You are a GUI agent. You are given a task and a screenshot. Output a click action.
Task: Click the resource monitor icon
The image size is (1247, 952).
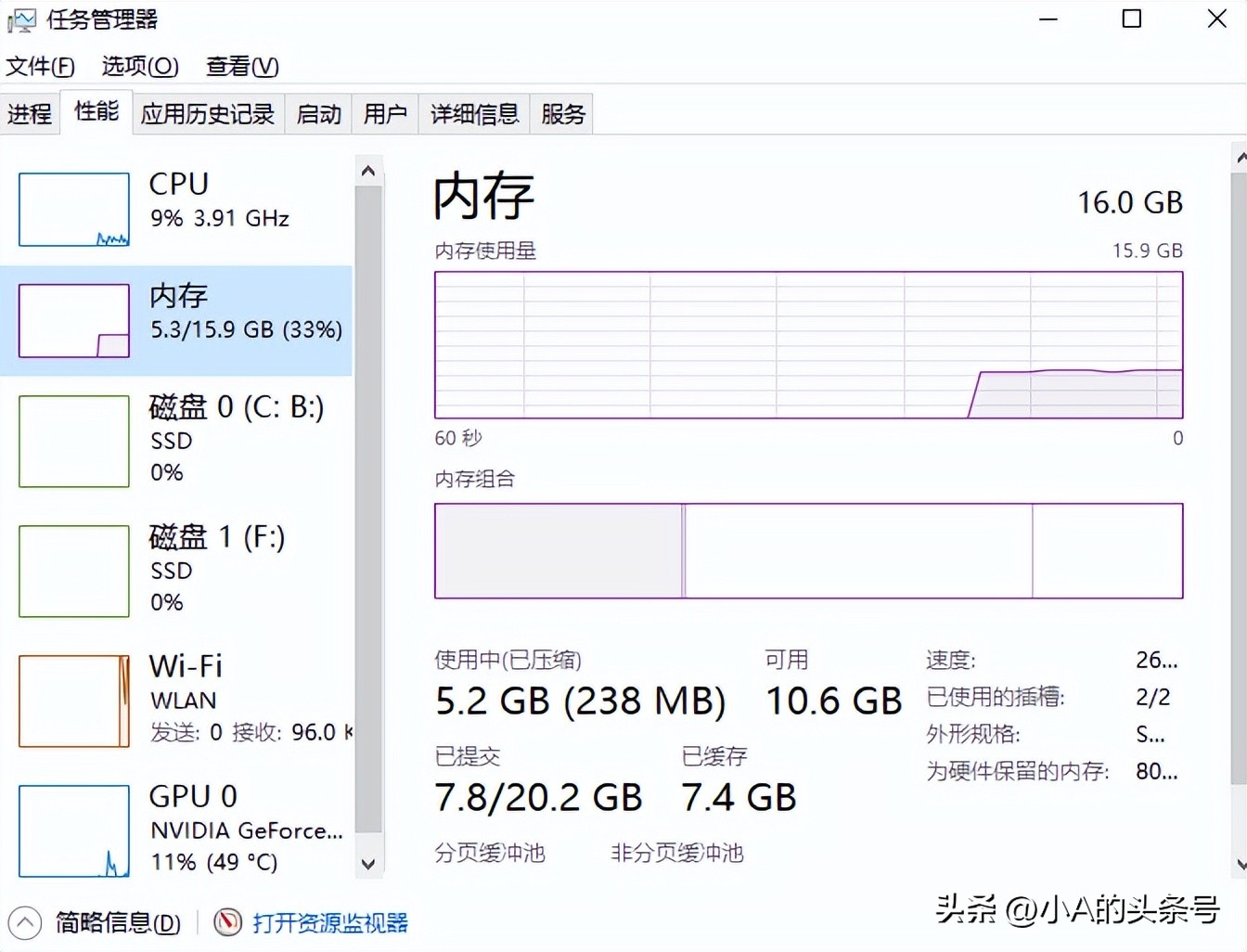(x=227, y=922)
